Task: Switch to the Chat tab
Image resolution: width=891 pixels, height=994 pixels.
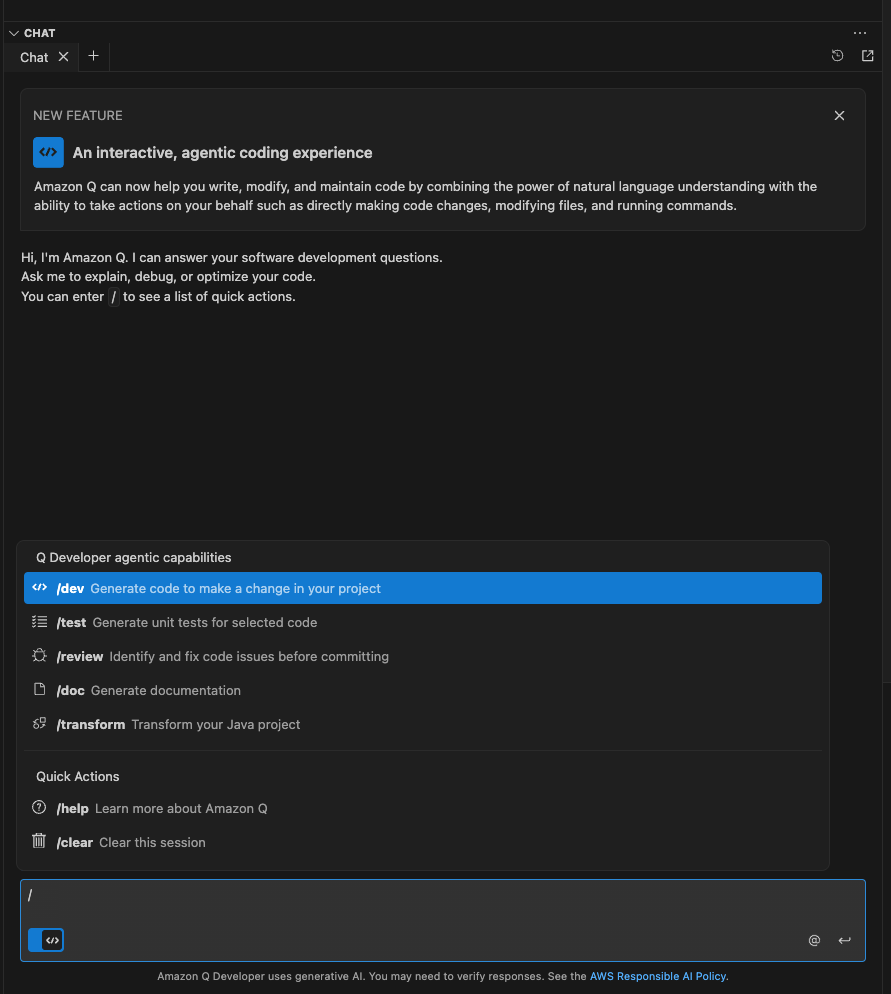Action: click(x=34, y=57)
